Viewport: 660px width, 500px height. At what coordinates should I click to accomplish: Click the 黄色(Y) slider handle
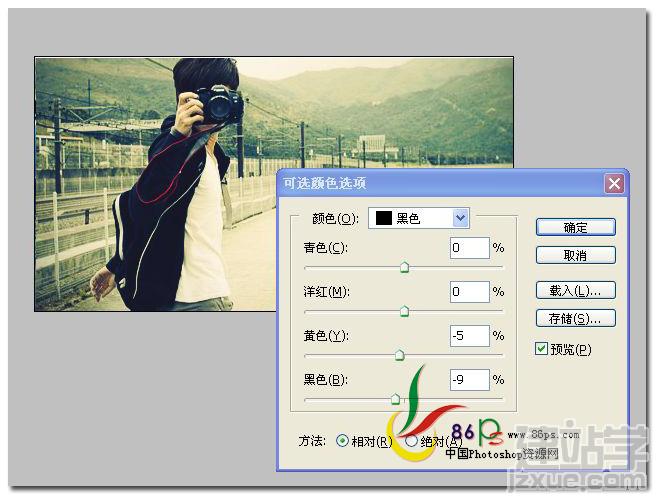point(399,355)
